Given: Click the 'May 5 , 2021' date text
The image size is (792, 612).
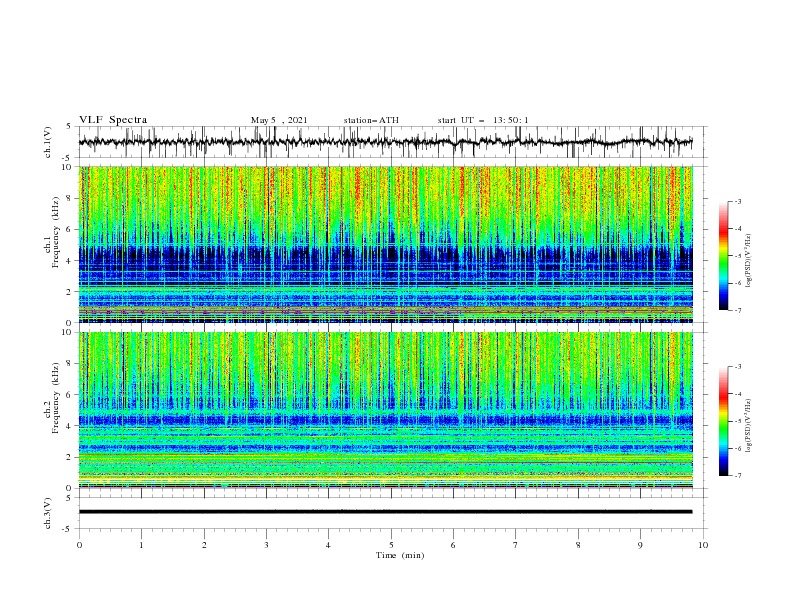Looking at the screenshot, I should [x=279, y=120].
